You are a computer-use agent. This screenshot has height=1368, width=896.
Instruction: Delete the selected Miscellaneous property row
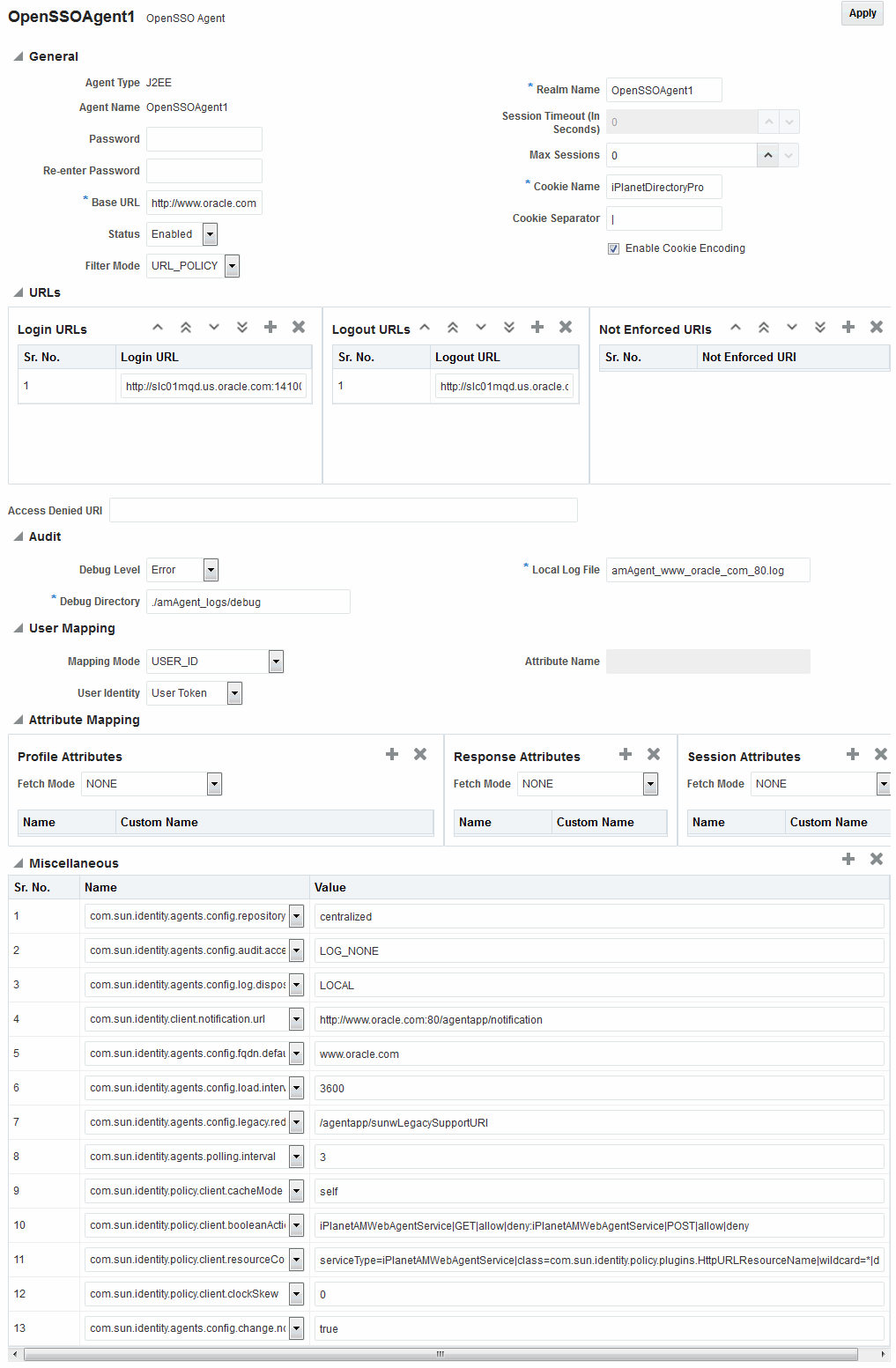877,859
